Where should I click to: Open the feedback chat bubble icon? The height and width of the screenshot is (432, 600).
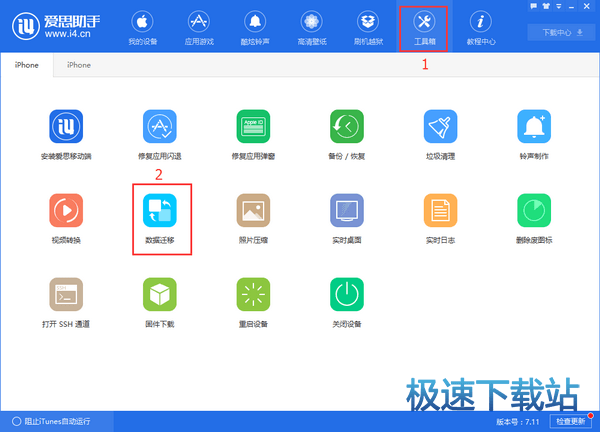click(x=534, y=6)
